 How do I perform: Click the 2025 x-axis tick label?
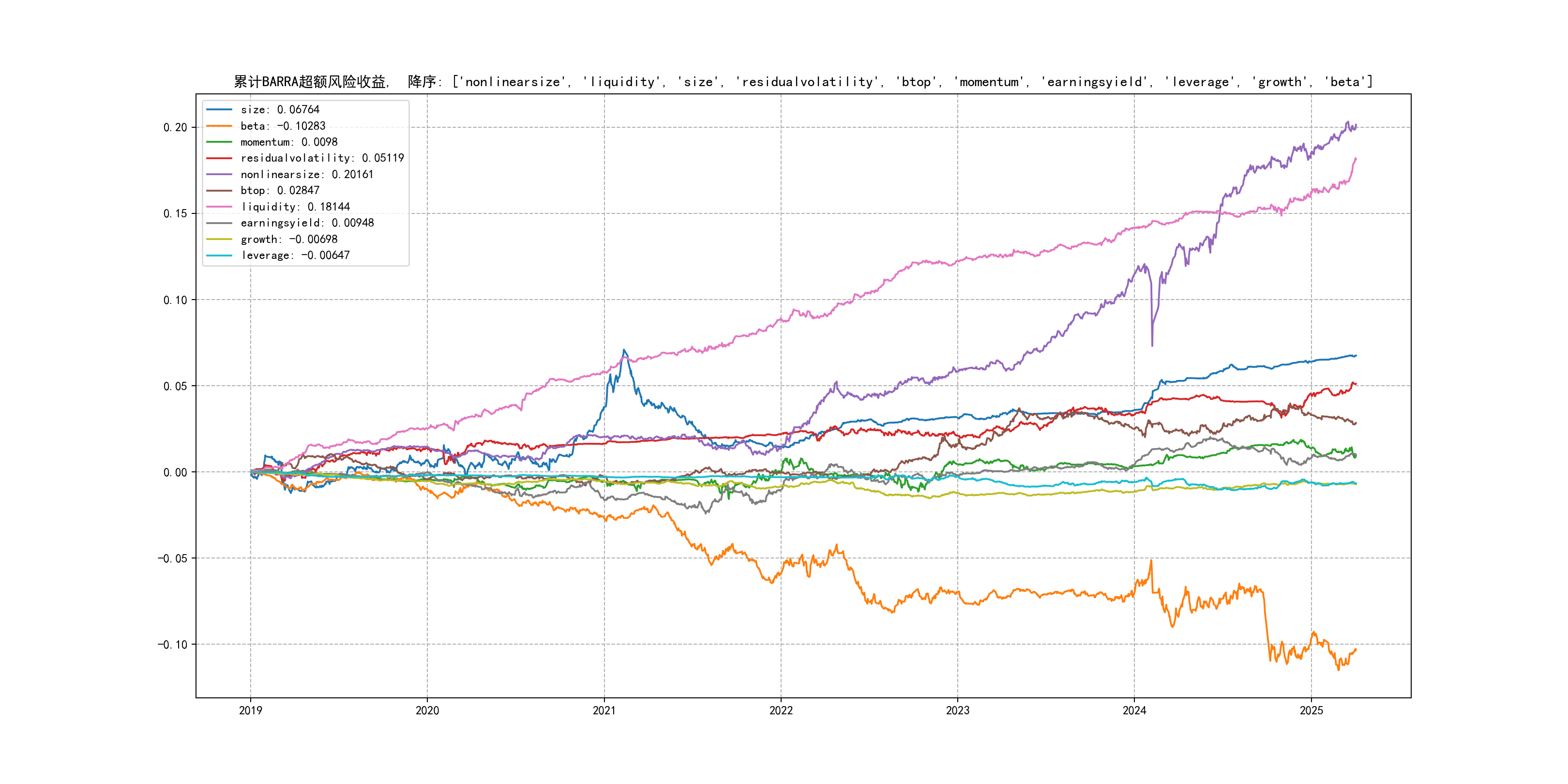[x=1311, y=710]
